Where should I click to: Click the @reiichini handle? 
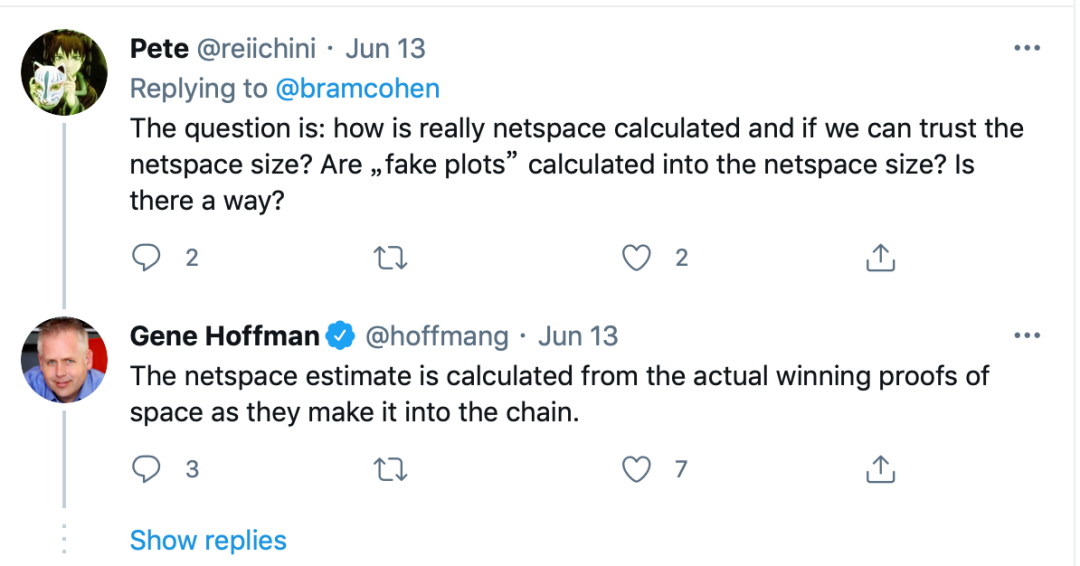pyautogui.click(x=257, y=49)
